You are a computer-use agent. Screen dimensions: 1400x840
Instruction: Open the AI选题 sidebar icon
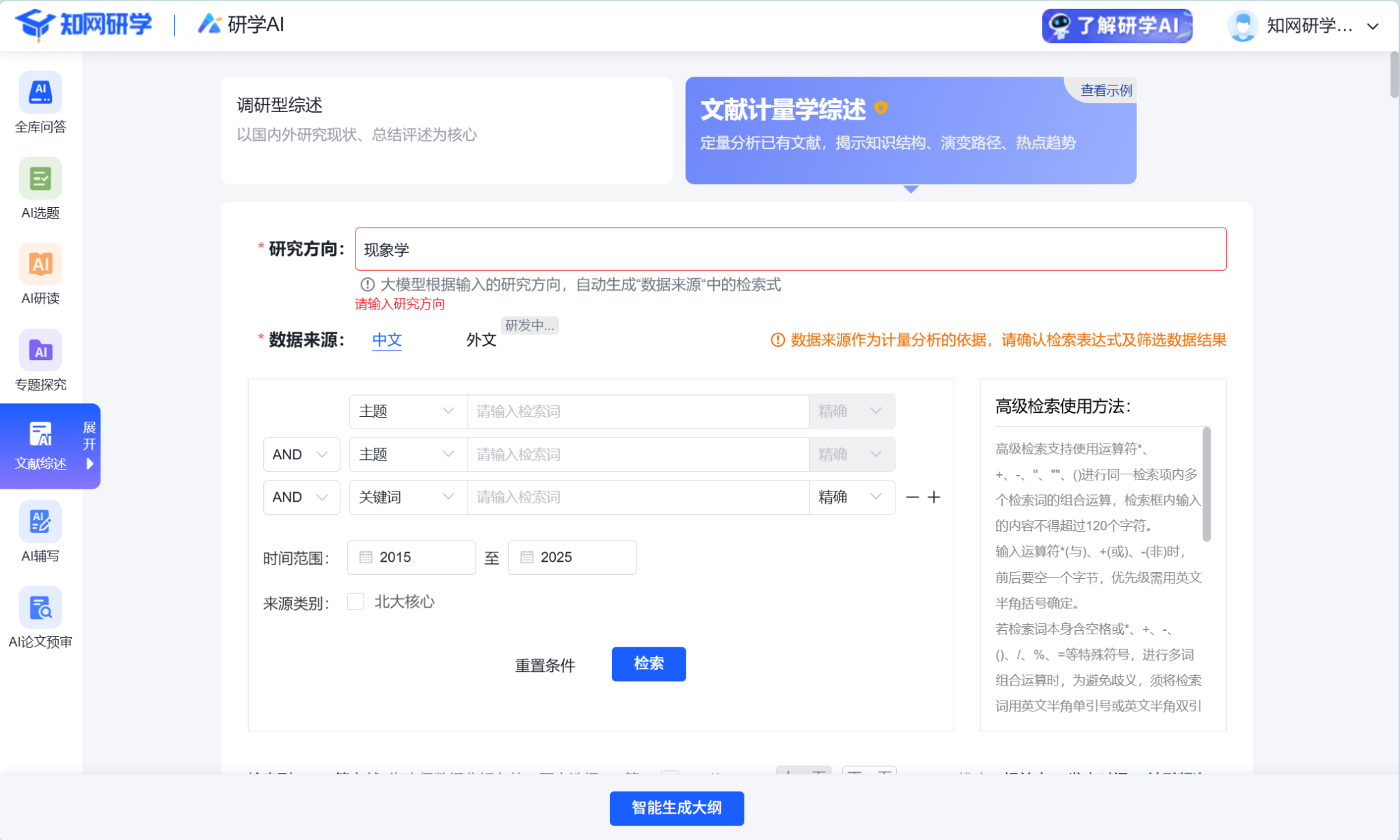coord(40,178)
